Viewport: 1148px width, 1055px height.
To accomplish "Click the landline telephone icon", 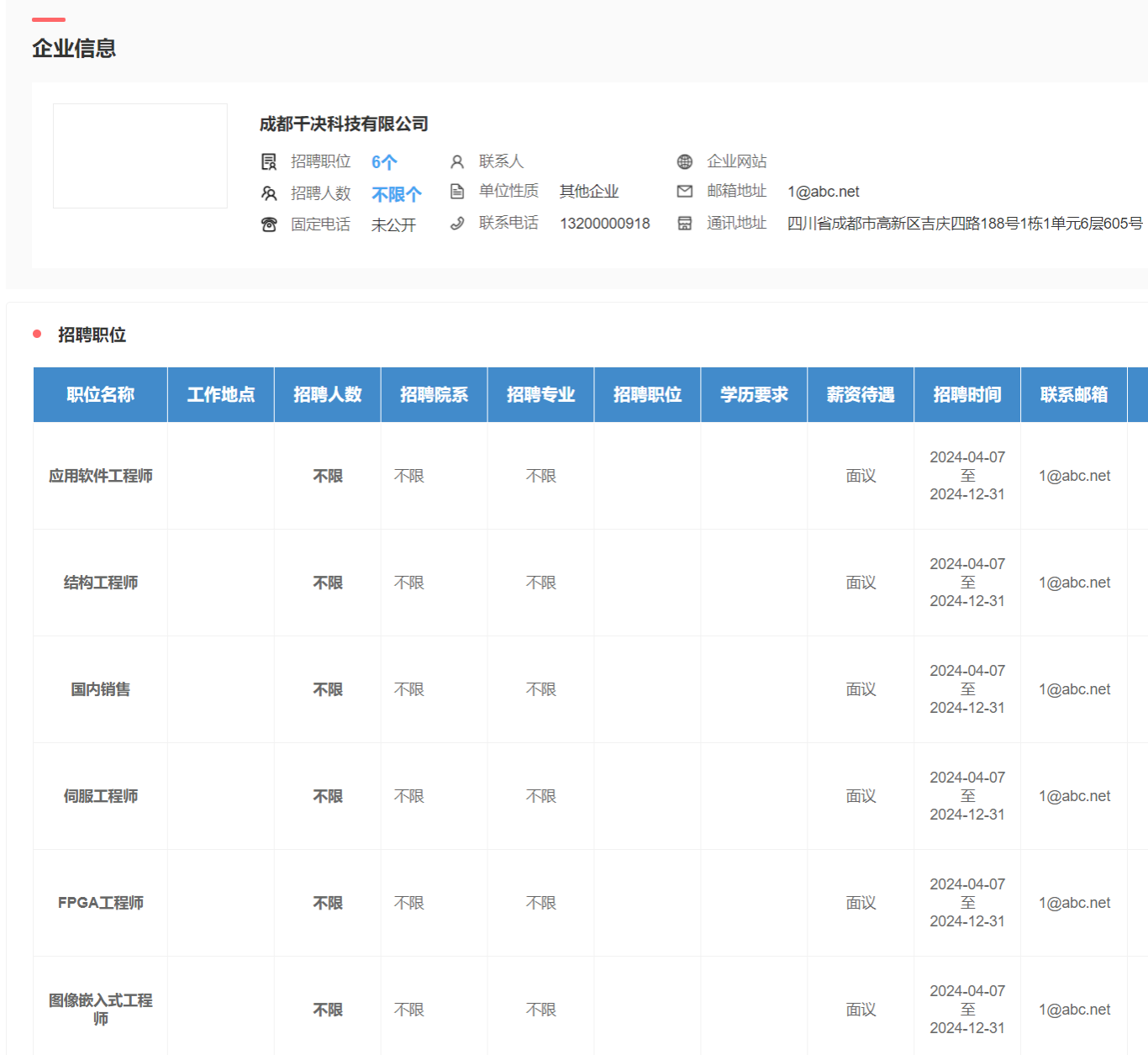I will pos(269,224).
